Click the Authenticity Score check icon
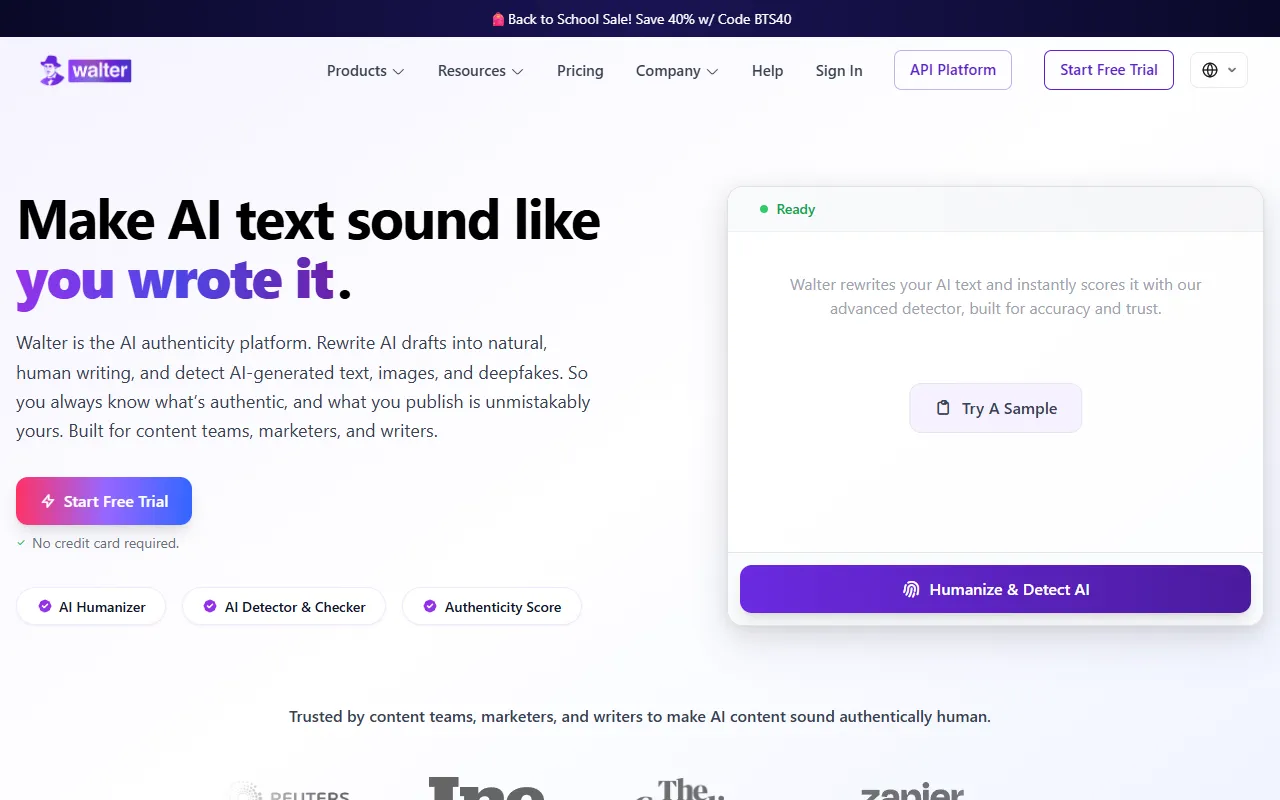 [430, 606]
